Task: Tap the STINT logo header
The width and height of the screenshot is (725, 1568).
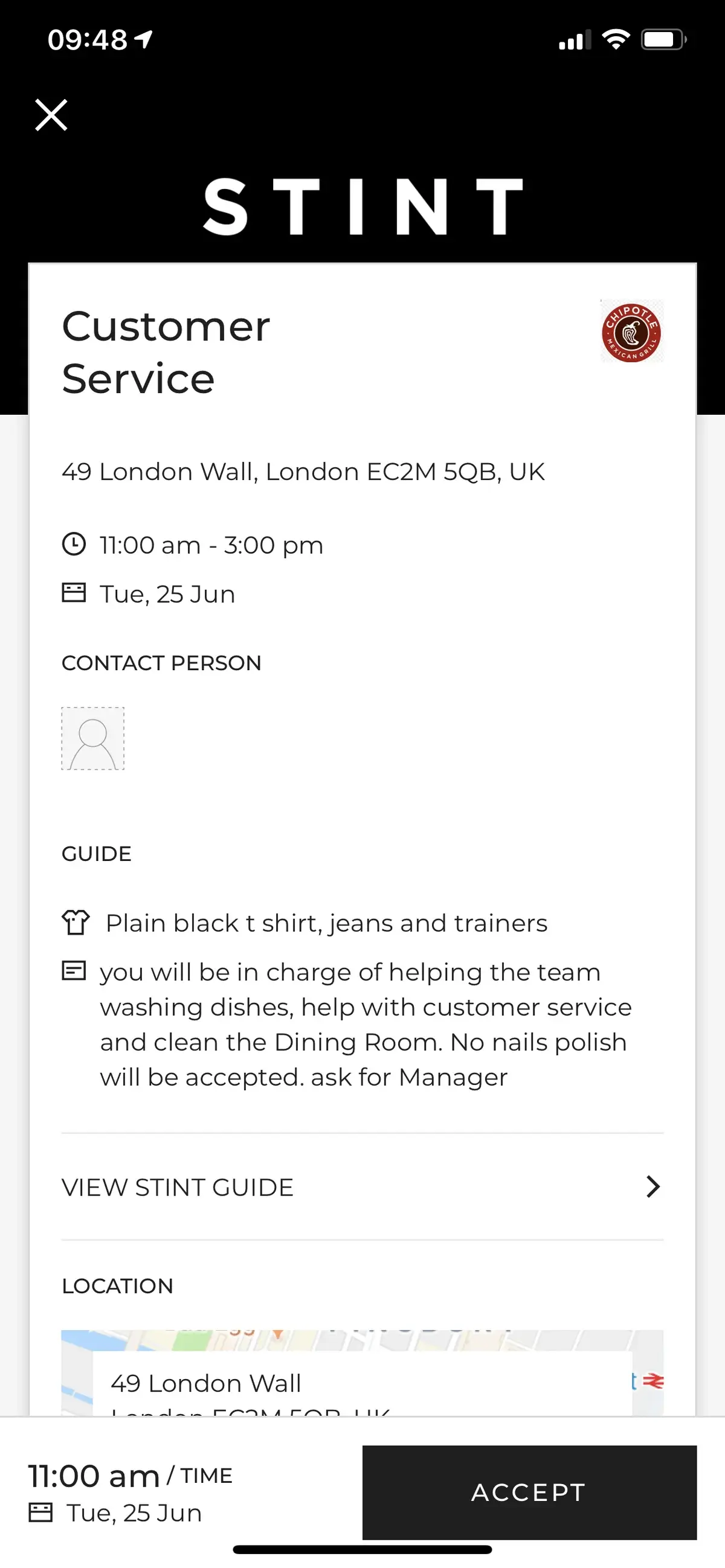Action: (x=362, y=207)
